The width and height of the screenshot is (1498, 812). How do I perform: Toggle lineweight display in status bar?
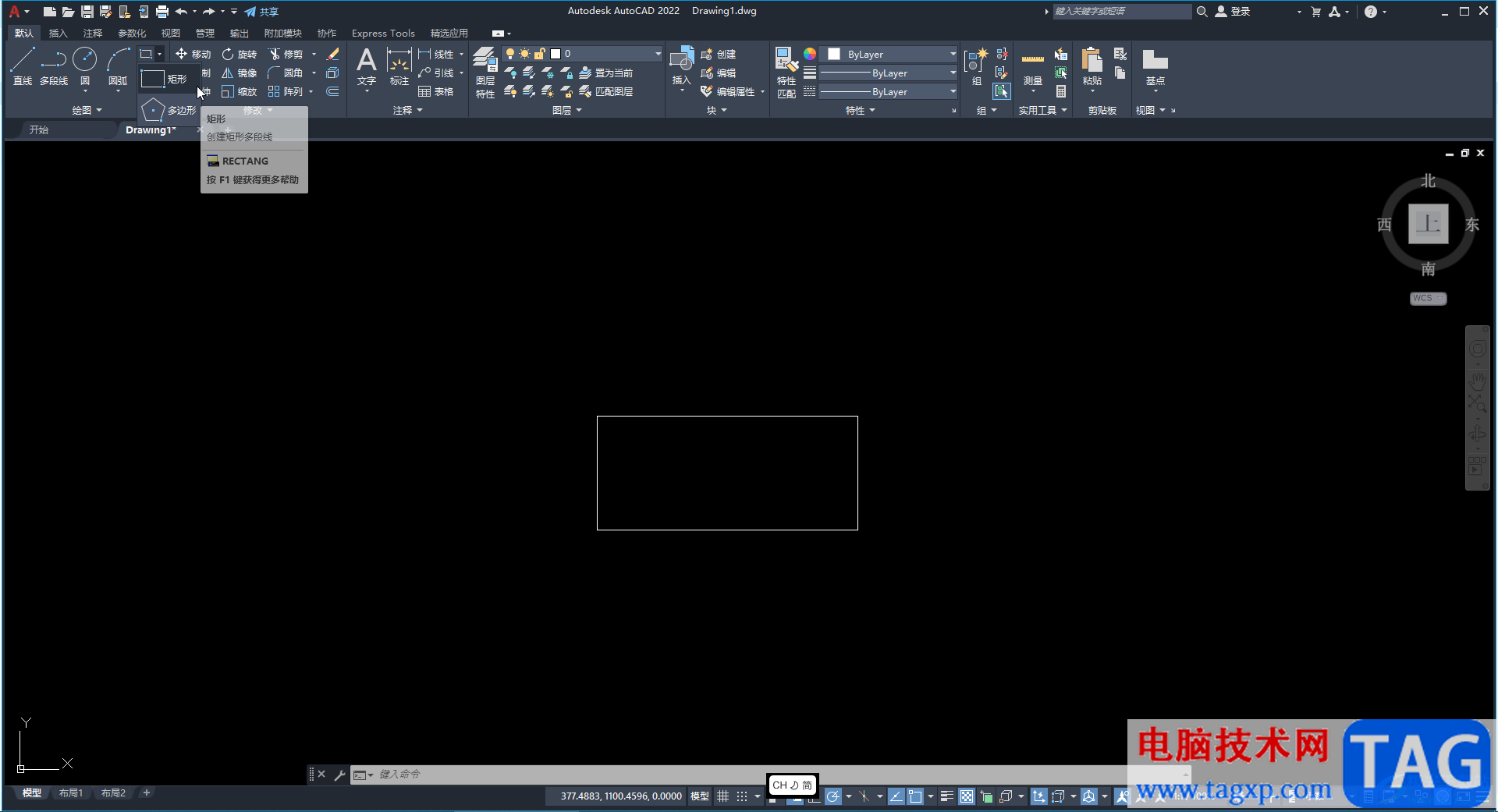(x=946, y=796)
